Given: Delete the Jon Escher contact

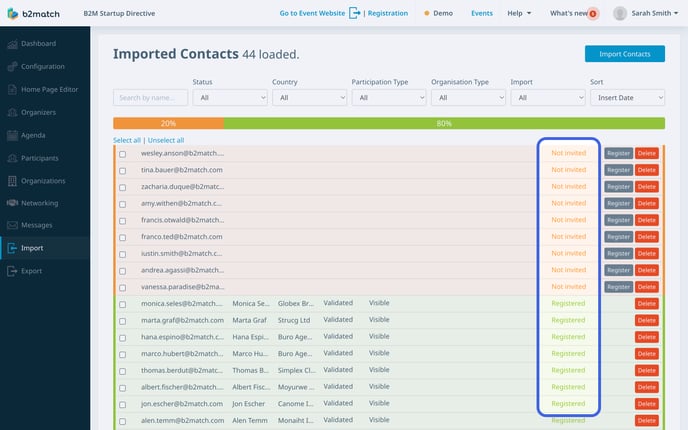Looking at the screenshot, I should (x=647, y=404).
